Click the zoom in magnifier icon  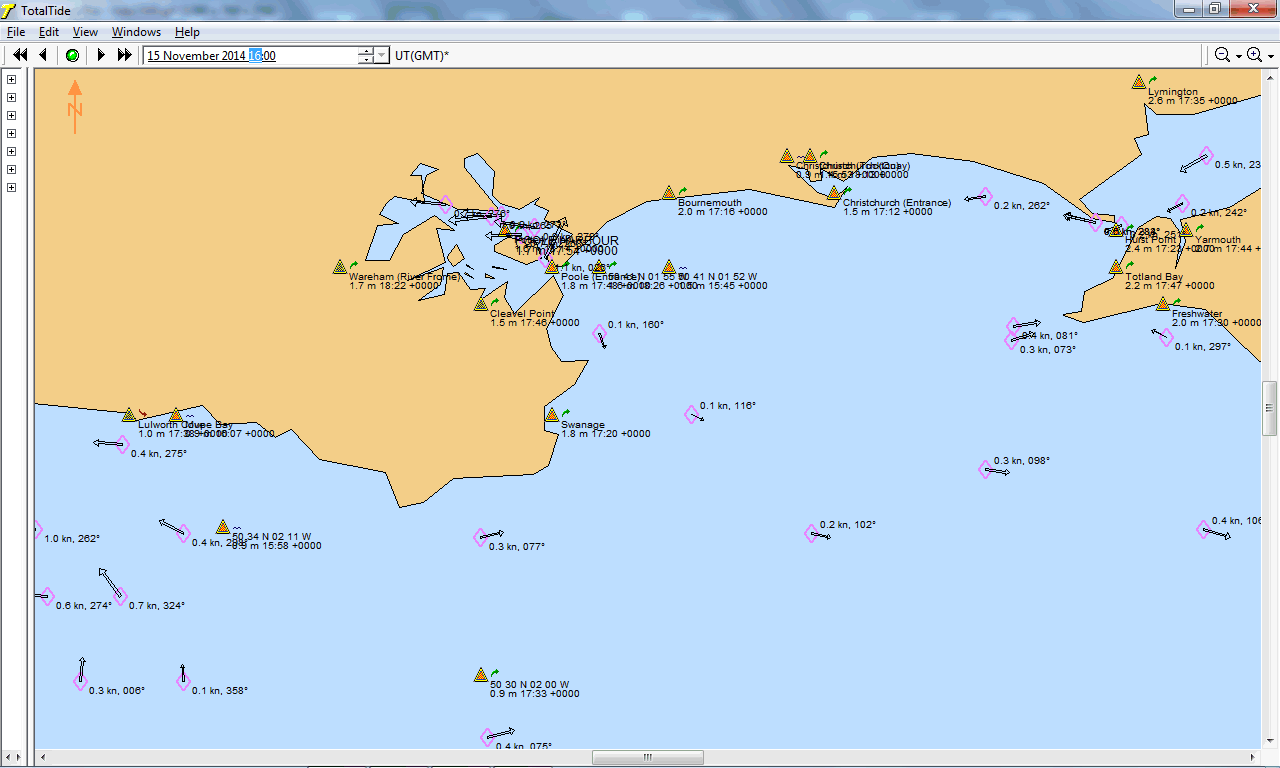click(x=1254, y=55)
